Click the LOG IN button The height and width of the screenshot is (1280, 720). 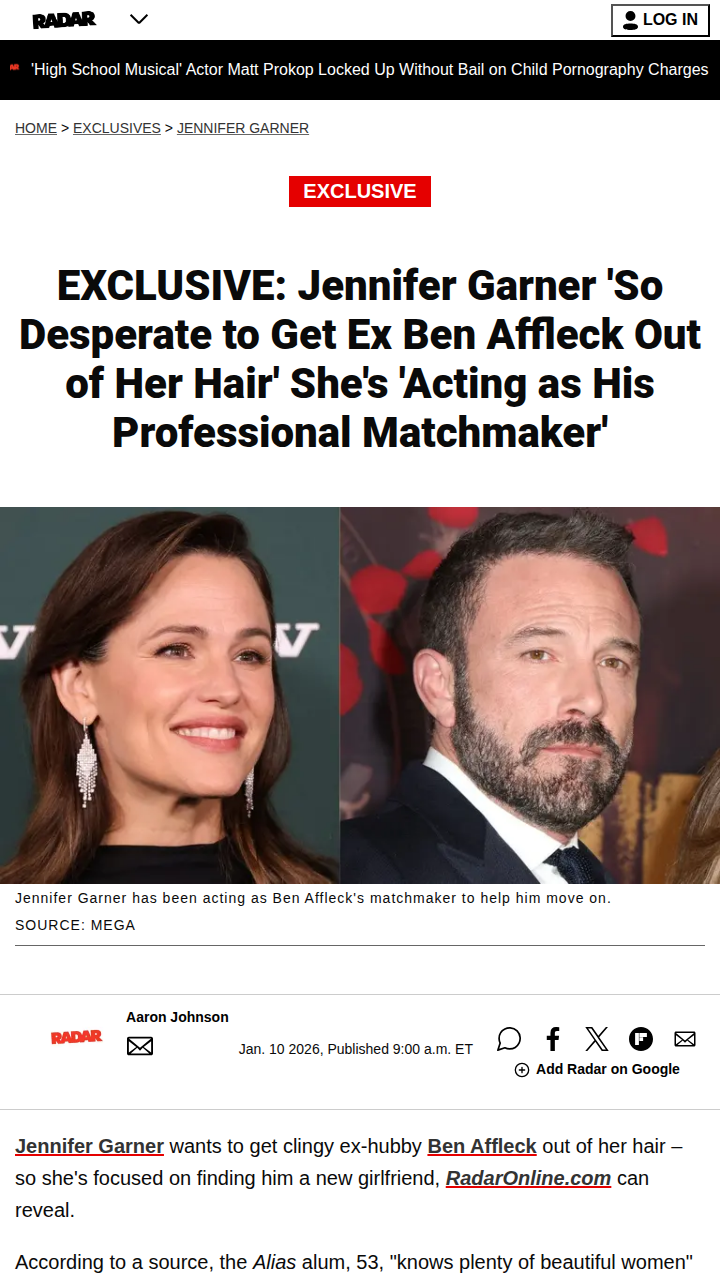pos(660,20)
